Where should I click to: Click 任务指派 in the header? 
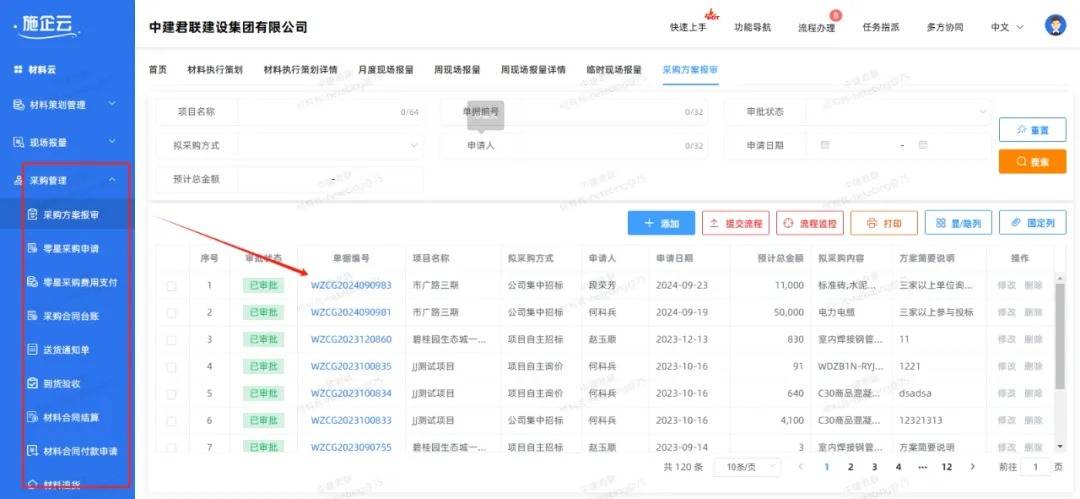coord(880,28)
